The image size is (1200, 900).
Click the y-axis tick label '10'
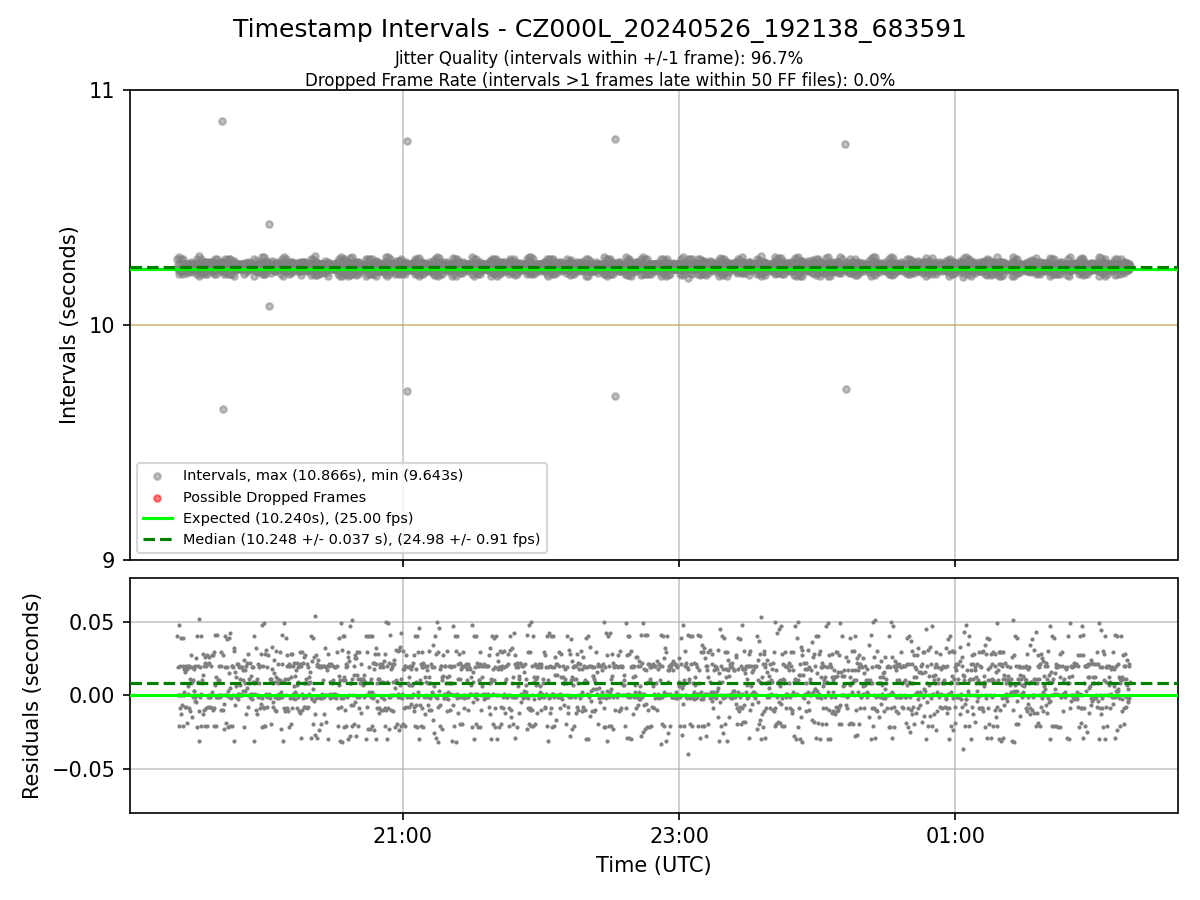point(104,325)
